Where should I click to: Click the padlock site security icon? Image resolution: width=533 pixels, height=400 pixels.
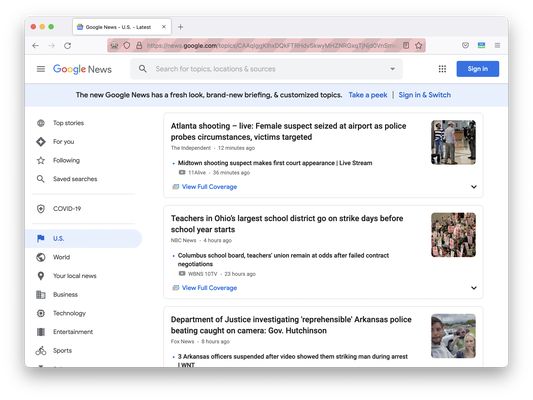tap(139, 45)
